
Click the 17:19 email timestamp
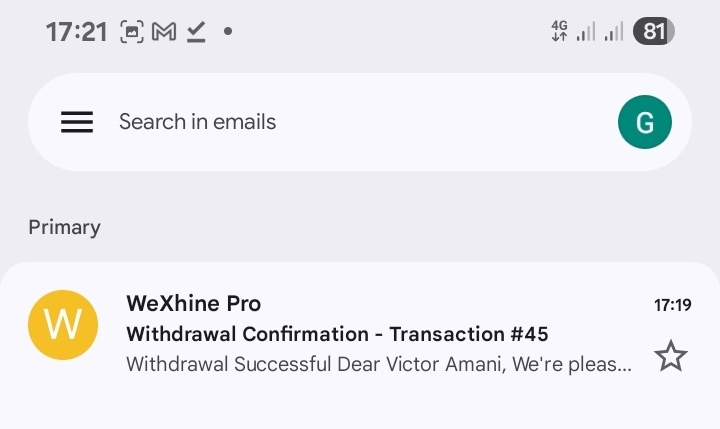672,305
